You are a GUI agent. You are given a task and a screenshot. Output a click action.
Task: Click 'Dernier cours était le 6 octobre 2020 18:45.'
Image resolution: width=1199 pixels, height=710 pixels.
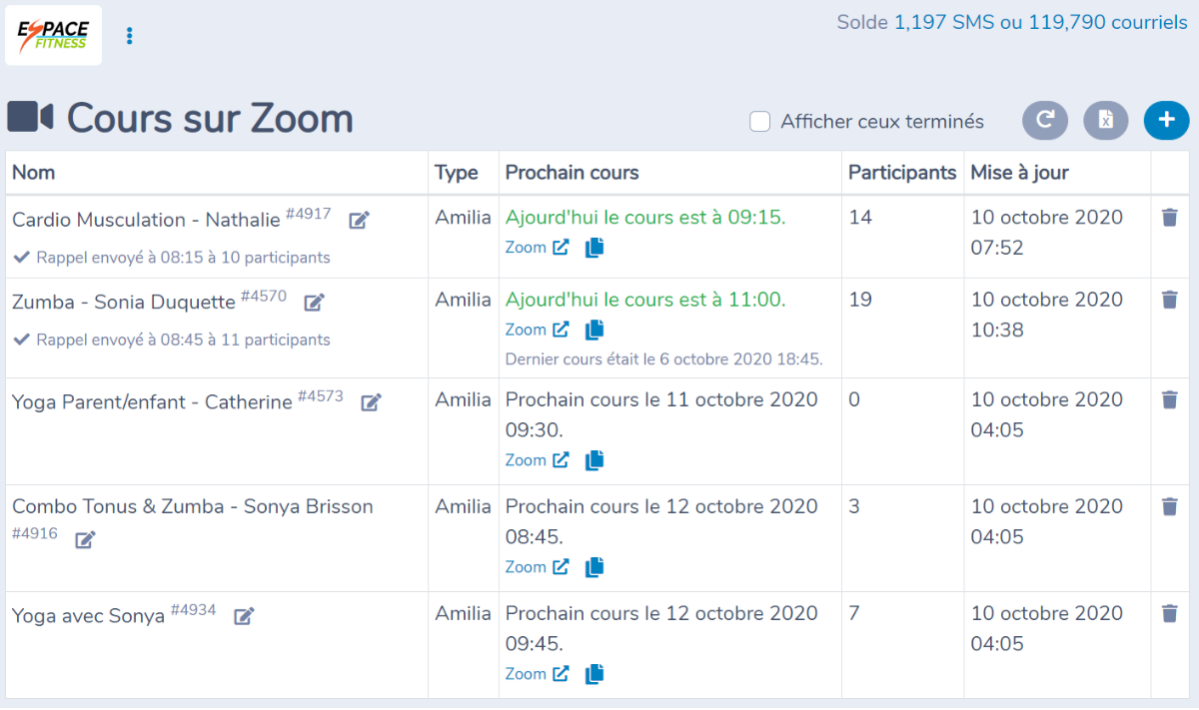click(x=664, y=359)
